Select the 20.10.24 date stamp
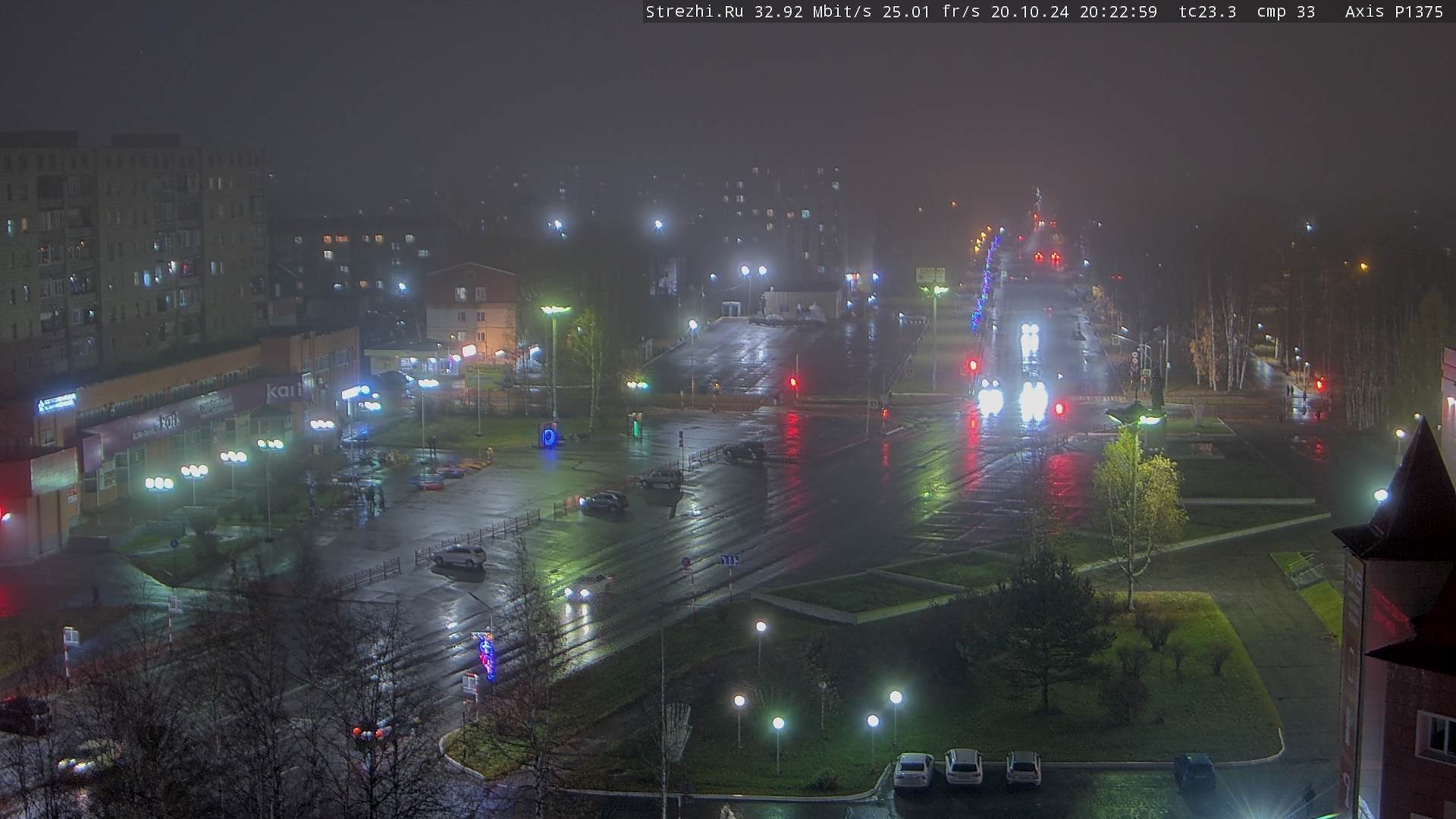The width and height of the screenshot is (1456, 819). (x=1030, y=11)
